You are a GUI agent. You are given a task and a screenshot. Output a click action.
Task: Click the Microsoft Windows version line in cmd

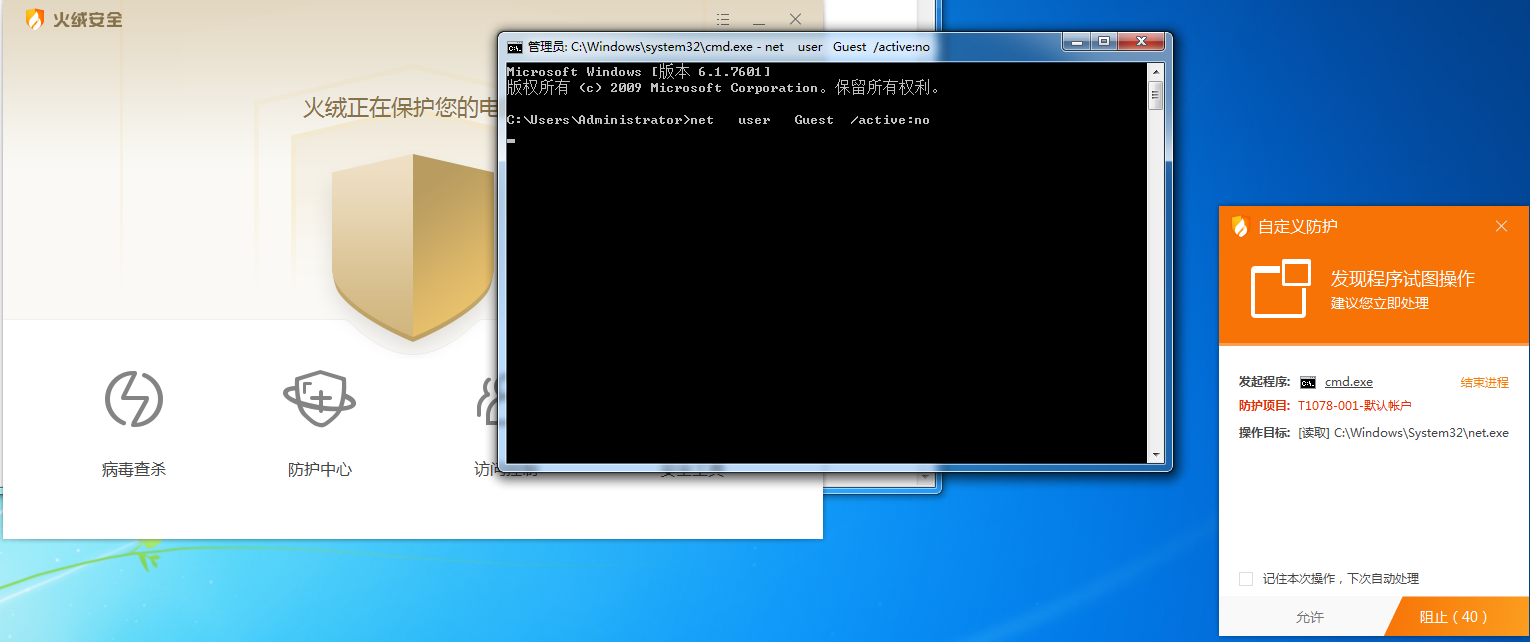tap(639, 72)
